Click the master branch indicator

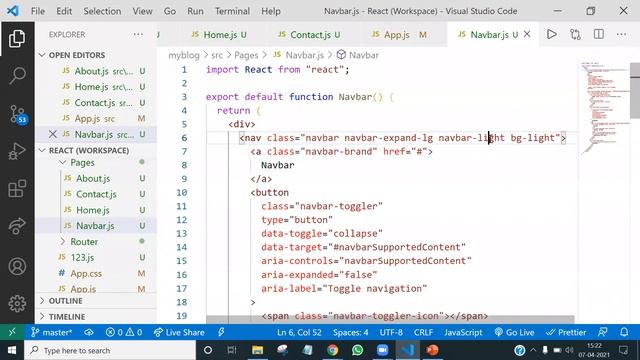(x=51, y=332)
